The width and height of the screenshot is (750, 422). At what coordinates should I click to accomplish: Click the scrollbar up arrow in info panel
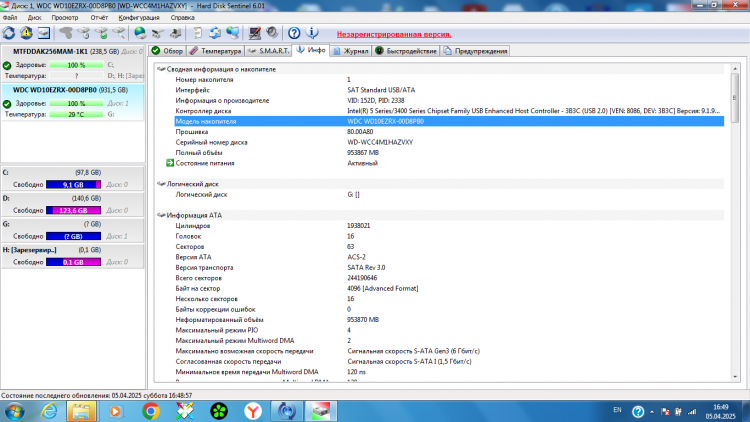click(x=735, y=69)
